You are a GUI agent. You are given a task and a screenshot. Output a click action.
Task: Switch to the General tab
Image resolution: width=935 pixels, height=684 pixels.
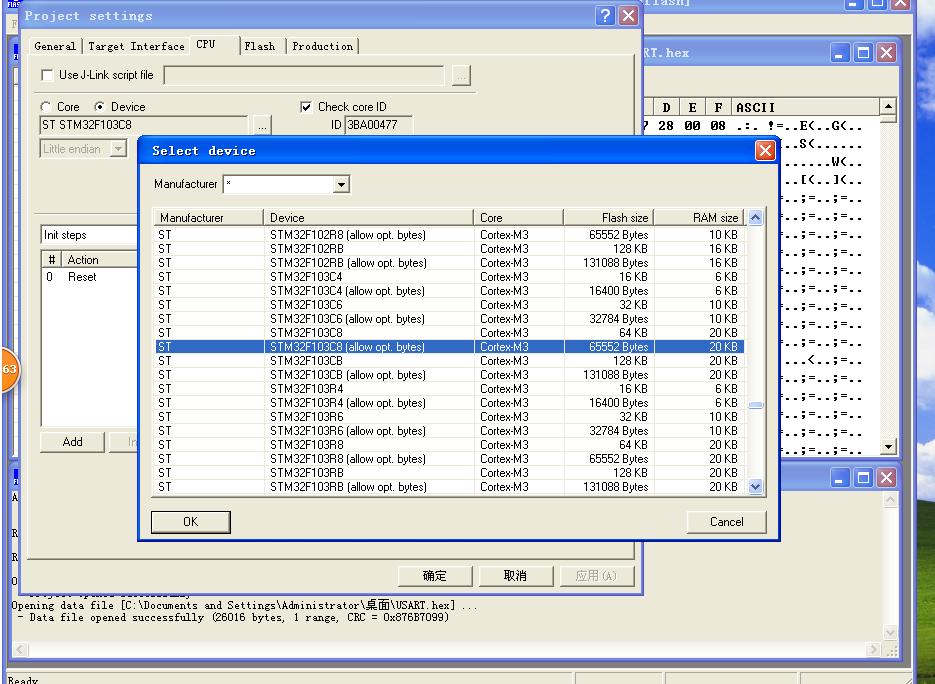(x=55, y=46)
